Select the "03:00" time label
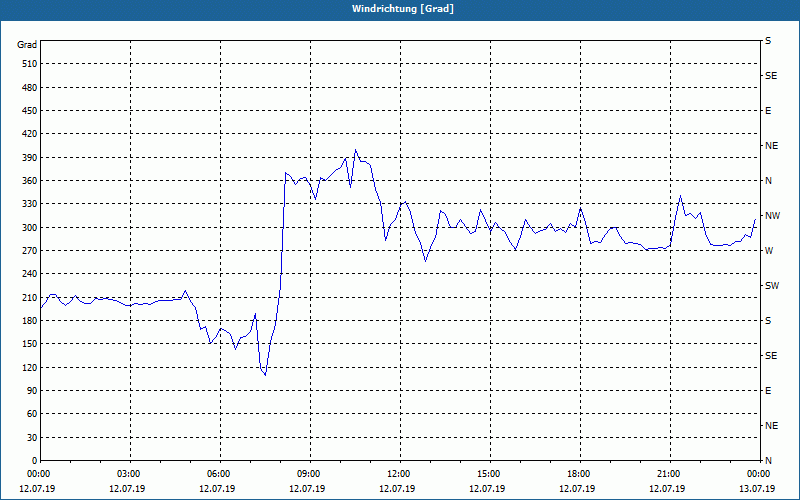 [x=128, y=474]
